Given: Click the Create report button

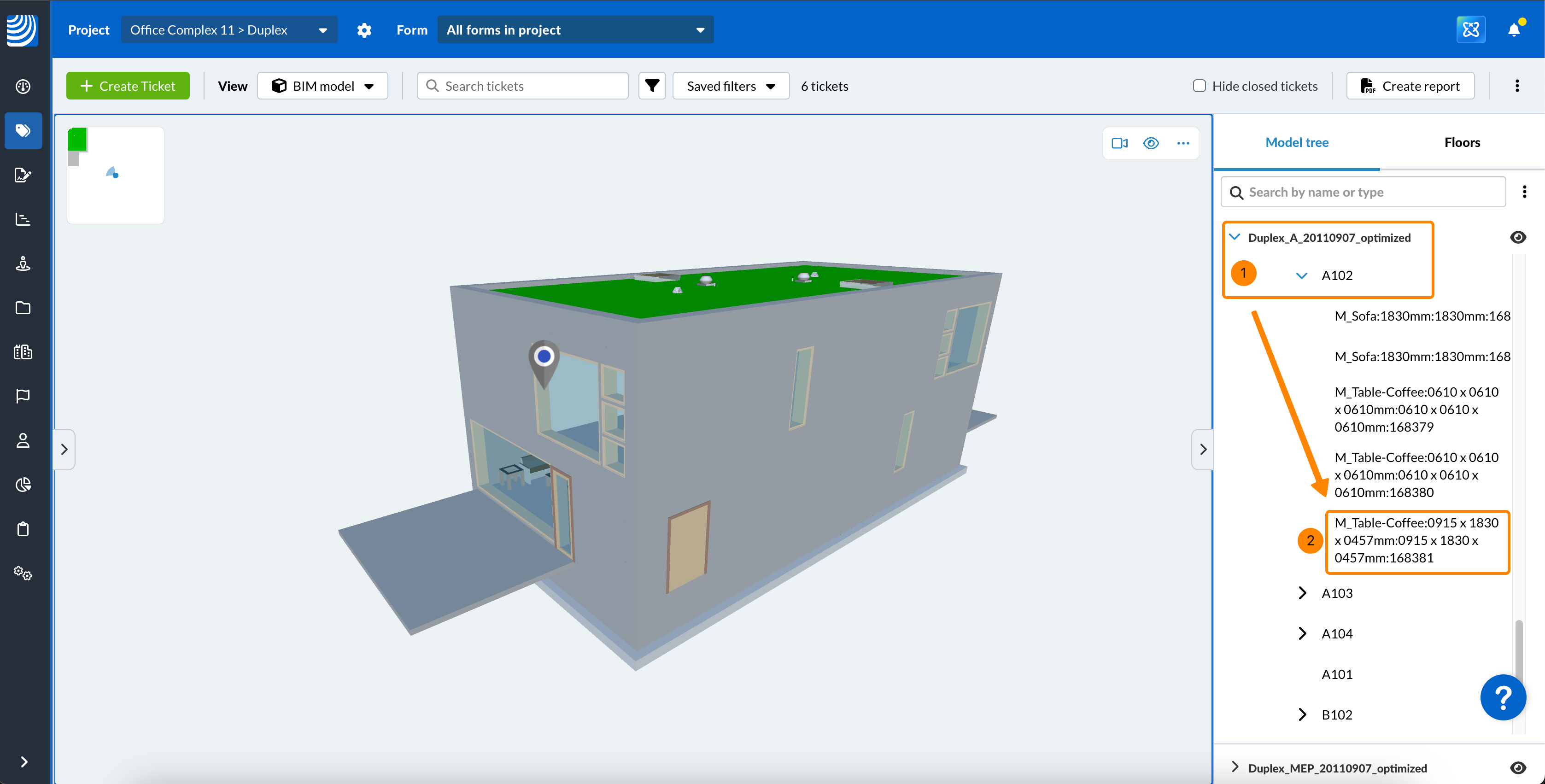Looking at the screenshot, I should pyautogui.click(x=1410, y=87).
